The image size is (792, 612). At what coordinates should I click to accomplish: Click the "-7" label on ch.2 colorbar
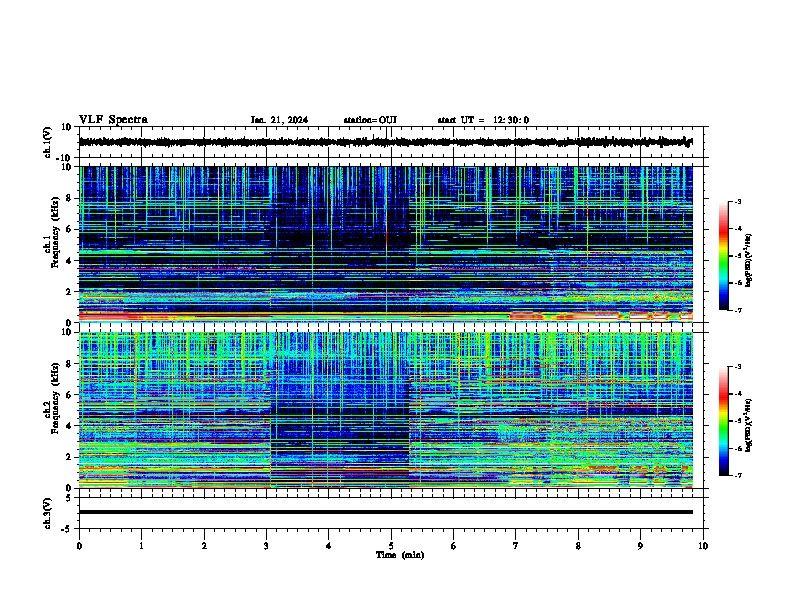tap(737, 476)
